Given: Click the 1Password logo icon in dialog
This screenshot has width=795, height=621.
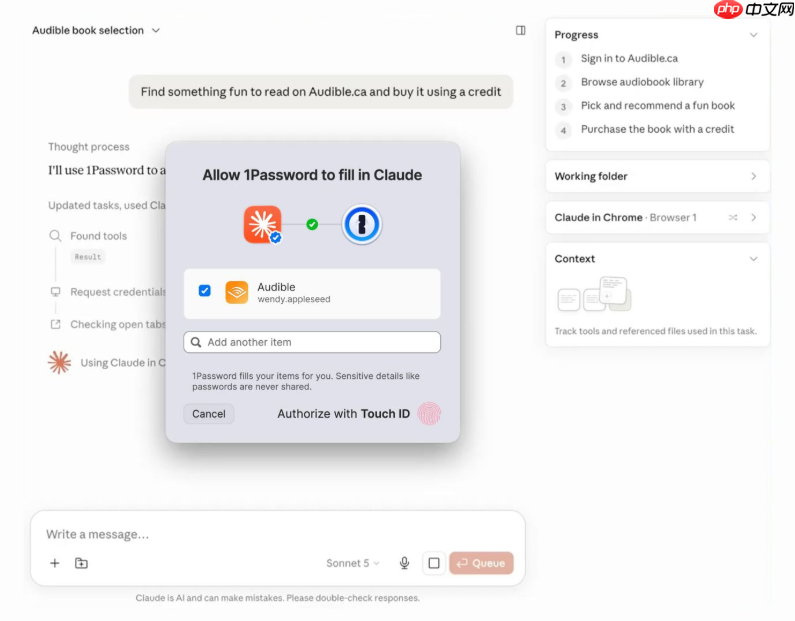Looking at the screenshot, I should point(362,224).
